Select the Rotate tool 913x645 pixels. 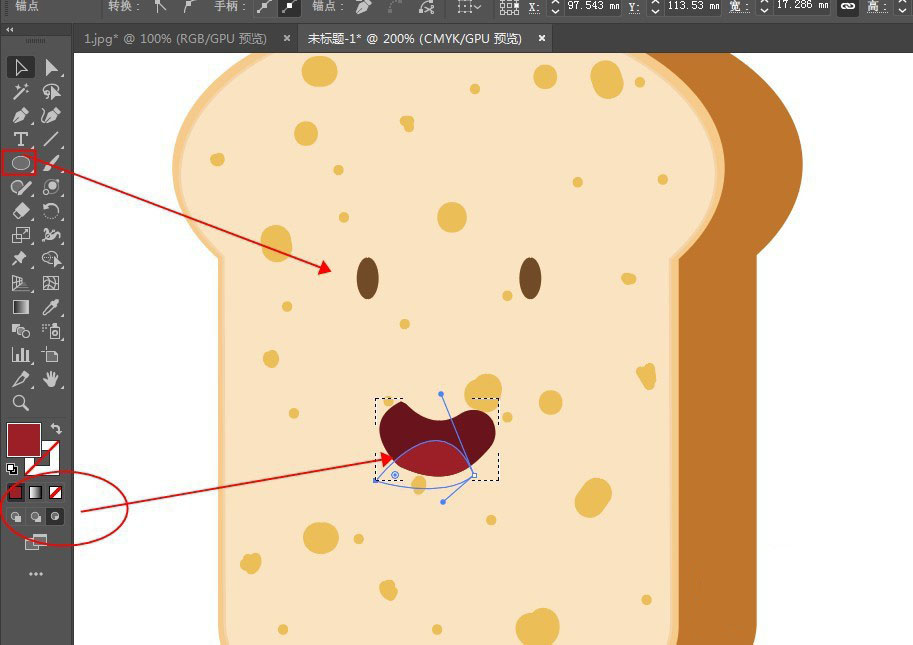(x=51, y=211)
